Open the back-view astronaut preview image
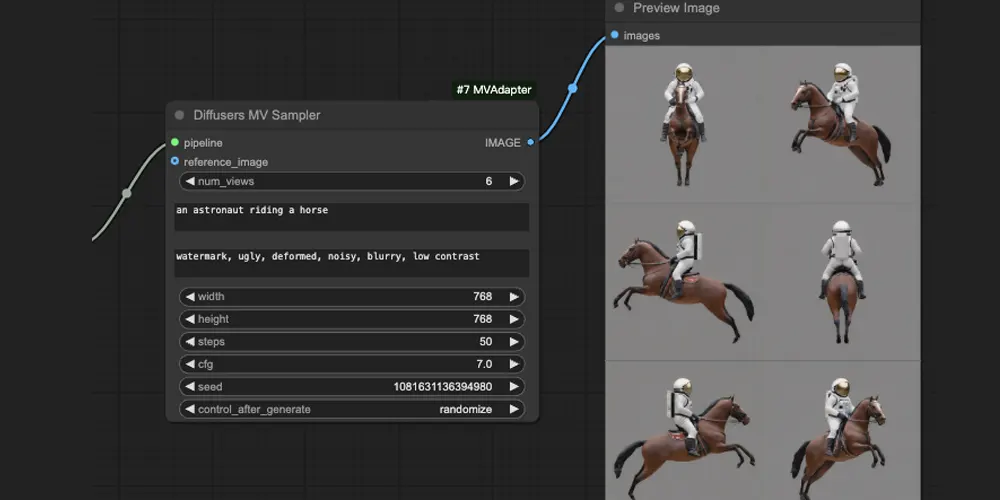Viewport: 1000px width, 500px height. [x=841, y=282]
